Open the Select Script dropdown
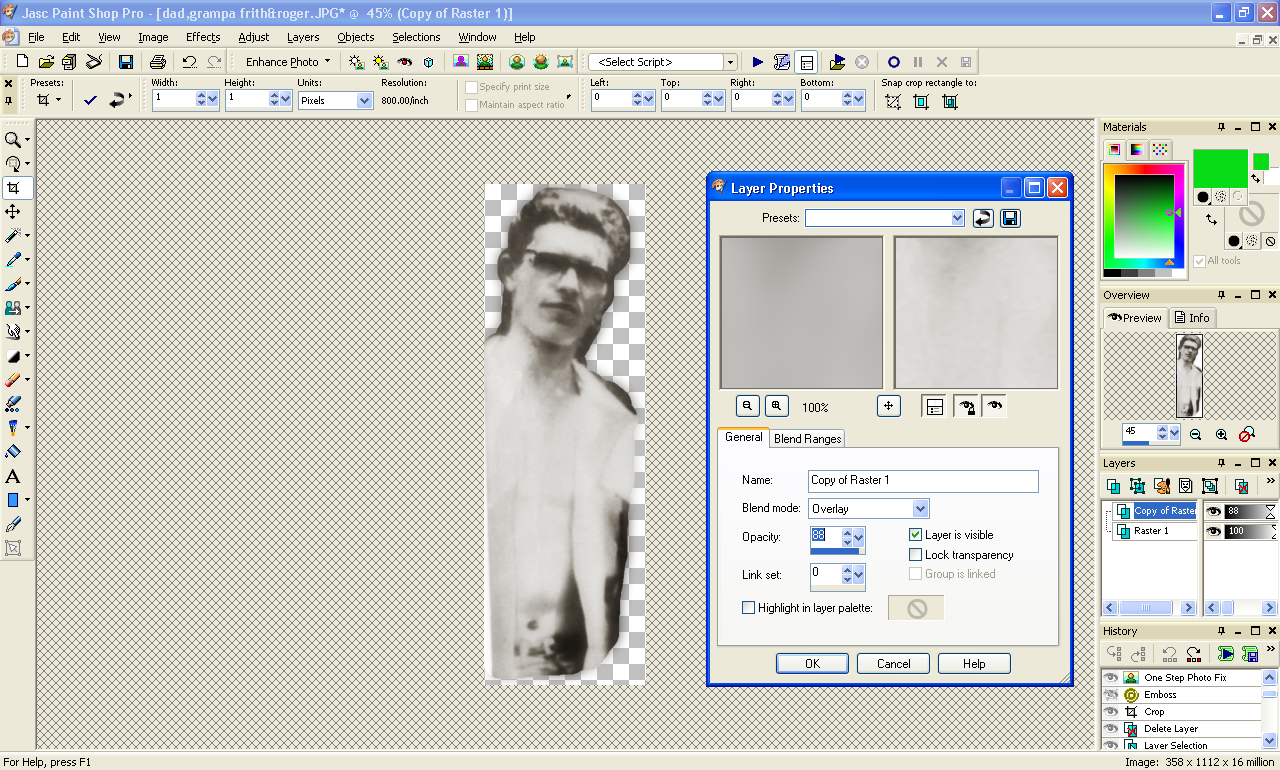Screen dimensions: 1280x770 [731, 62]
